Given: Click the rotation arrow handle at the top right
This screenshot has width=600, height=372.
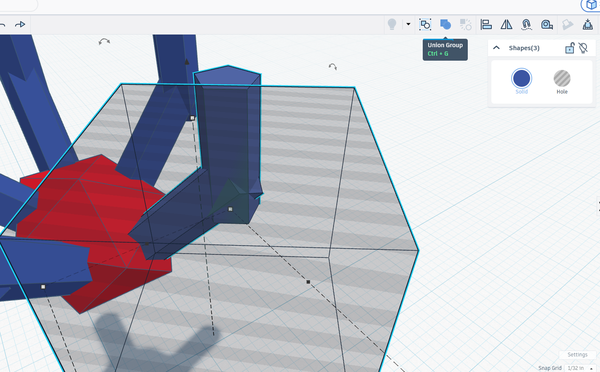Looking at the screenshot, I should point(333,67).
